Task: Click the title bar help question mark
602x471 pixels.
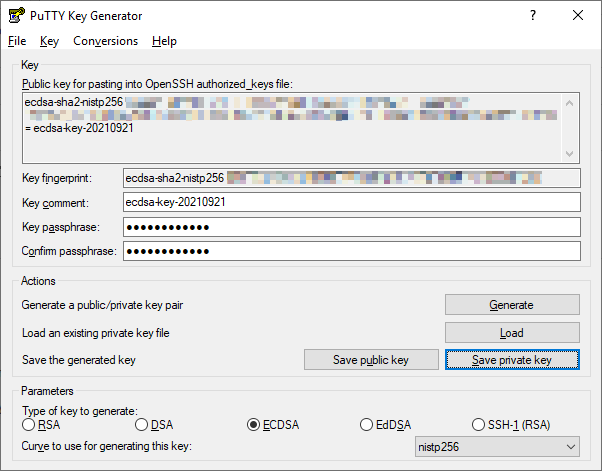Action: pyautogui.click(x=532, y=16)
